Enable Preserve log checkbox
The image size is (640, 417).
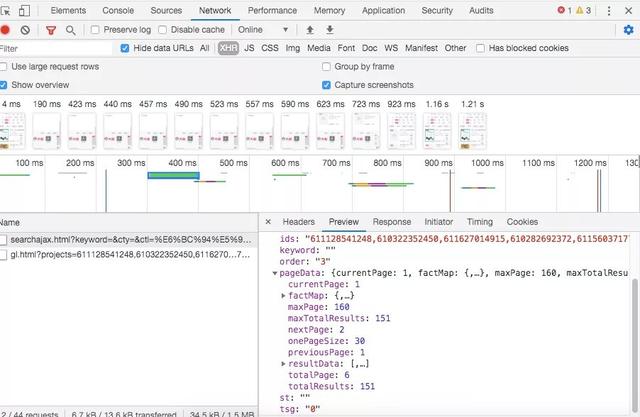pyautogui.click(x=95, y=30)
